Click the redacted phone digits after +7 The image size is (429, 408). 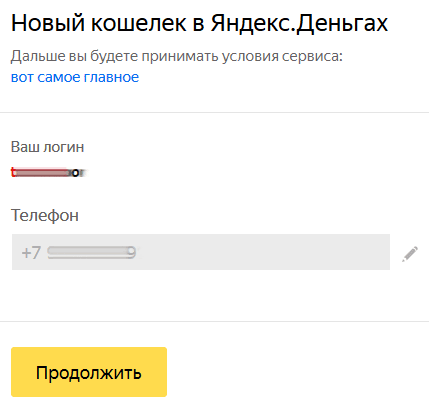click(92, 253)
